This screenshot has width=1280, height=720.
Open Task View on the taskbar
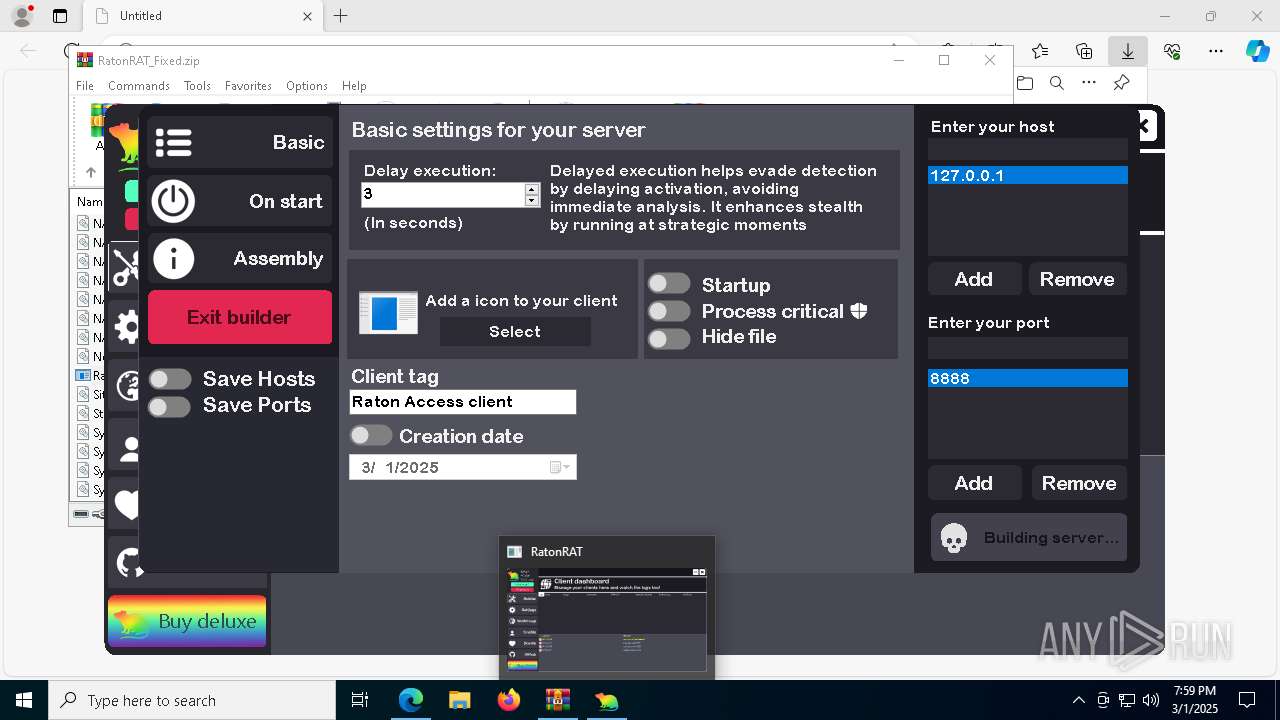pyautogui.click(x=361, y=700)
